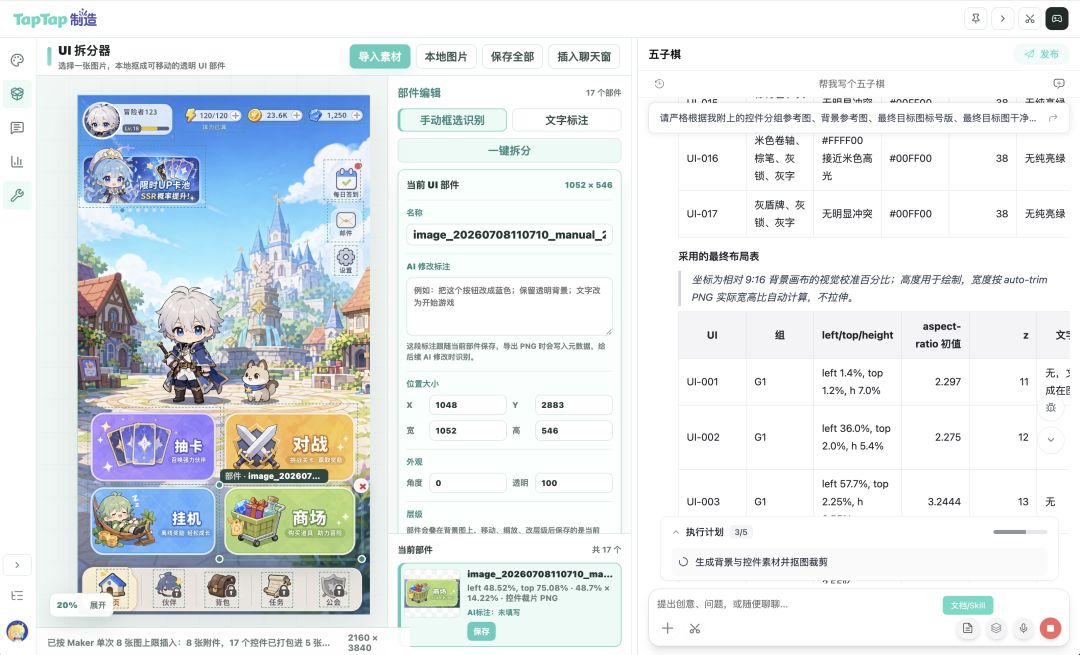Screen dimensions: 1080x655
Task: Open the bar chart statistics sidebar icon
Action: tap(17, 161)
